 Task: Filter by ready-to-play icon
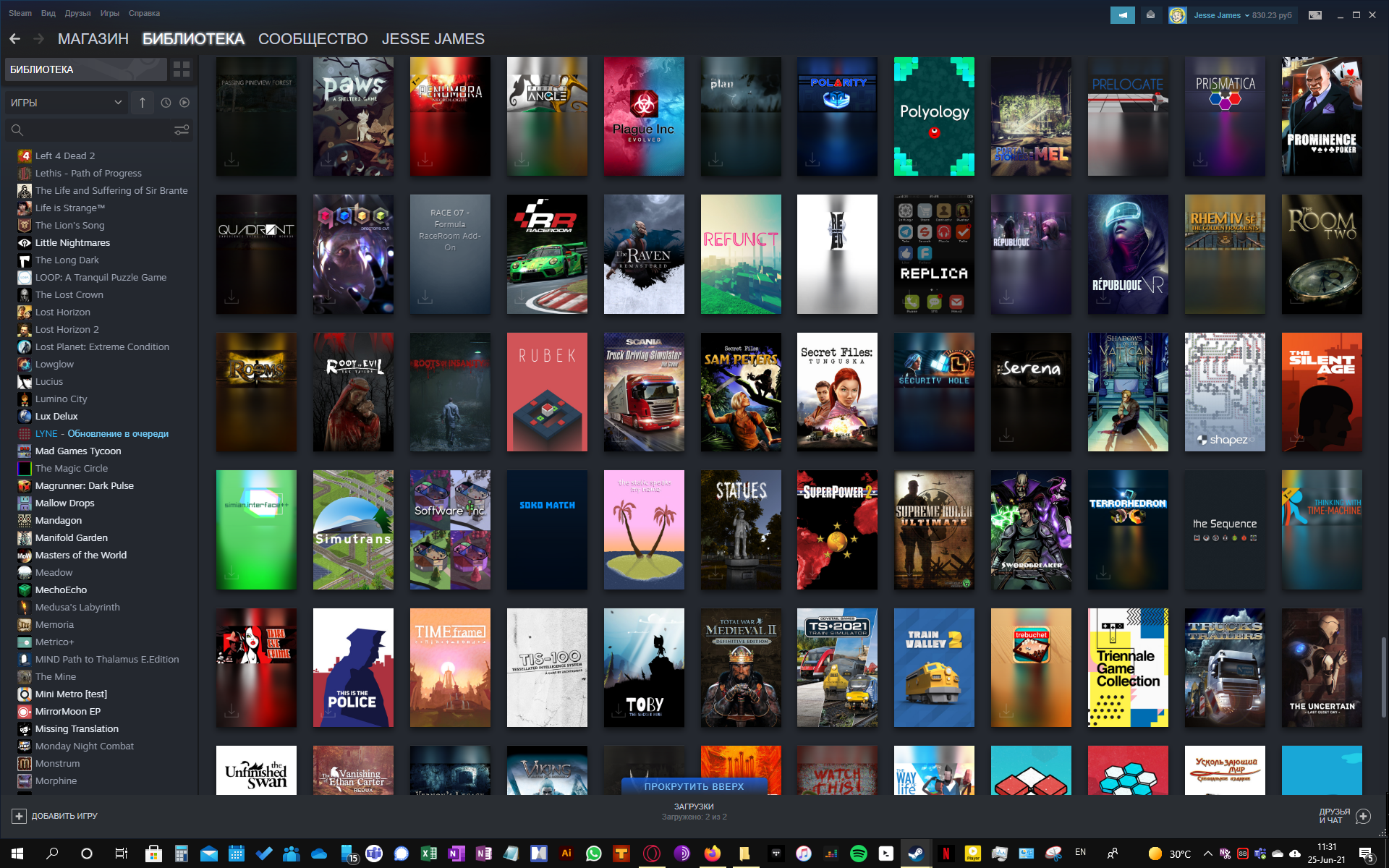click(x=184, y=103)
